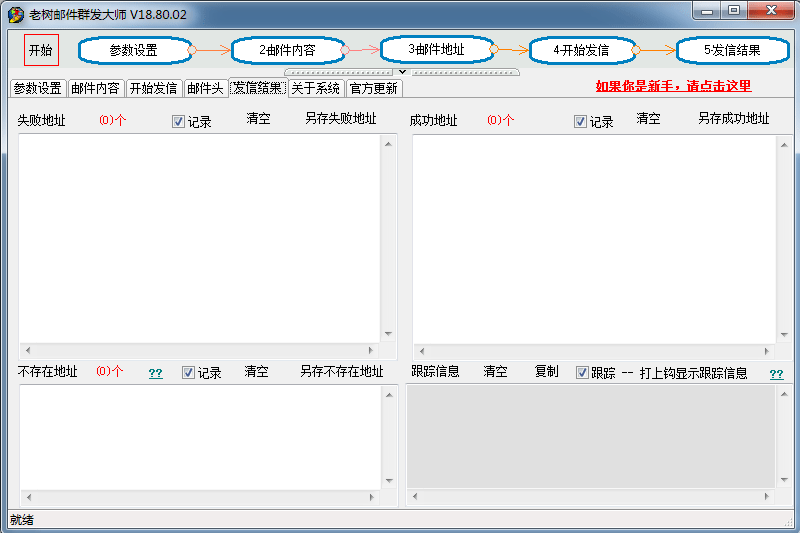
Task: Open the 关于系统 tab
Action: tap(316, 88)
